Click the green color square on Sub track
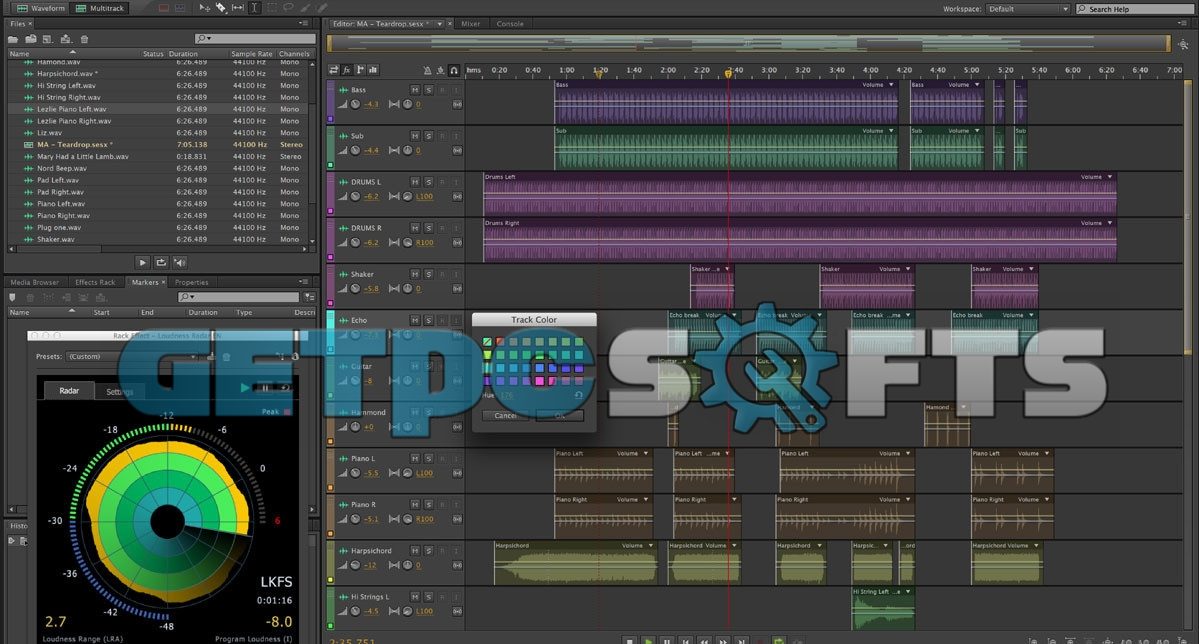This screenshot has height=644, width=1199. 330,164
